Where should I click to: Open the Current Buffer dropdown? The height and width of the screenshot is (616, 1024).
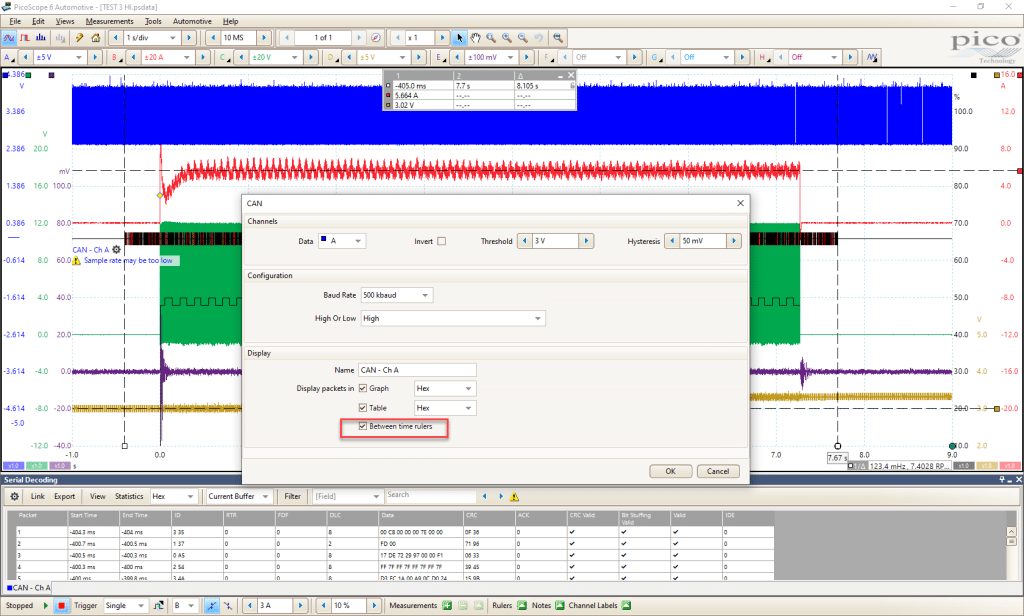[x=238, y=496]
